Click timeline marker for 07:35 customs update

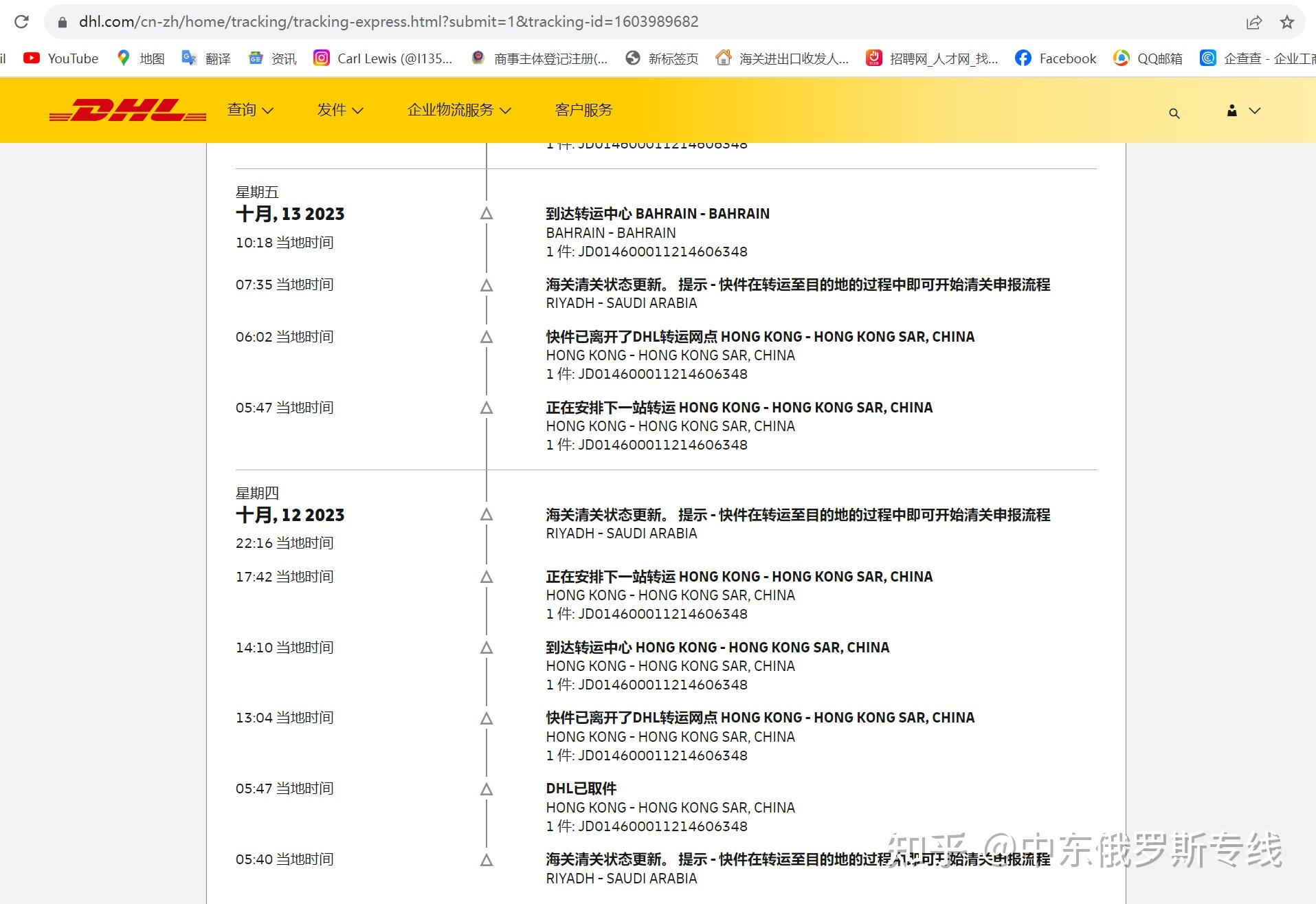487,285
